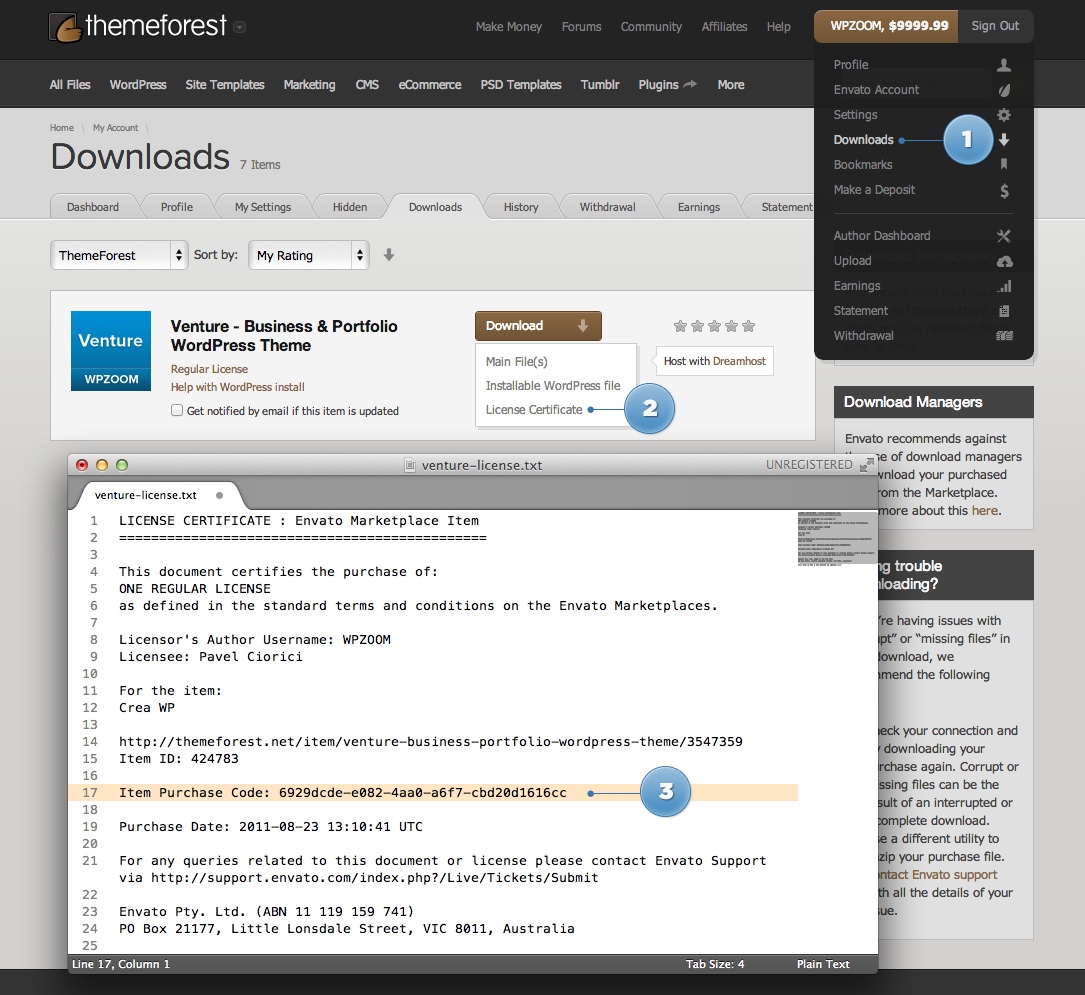Open the Tumblr category
The image size is (1085, 995).
pos(600,84)
